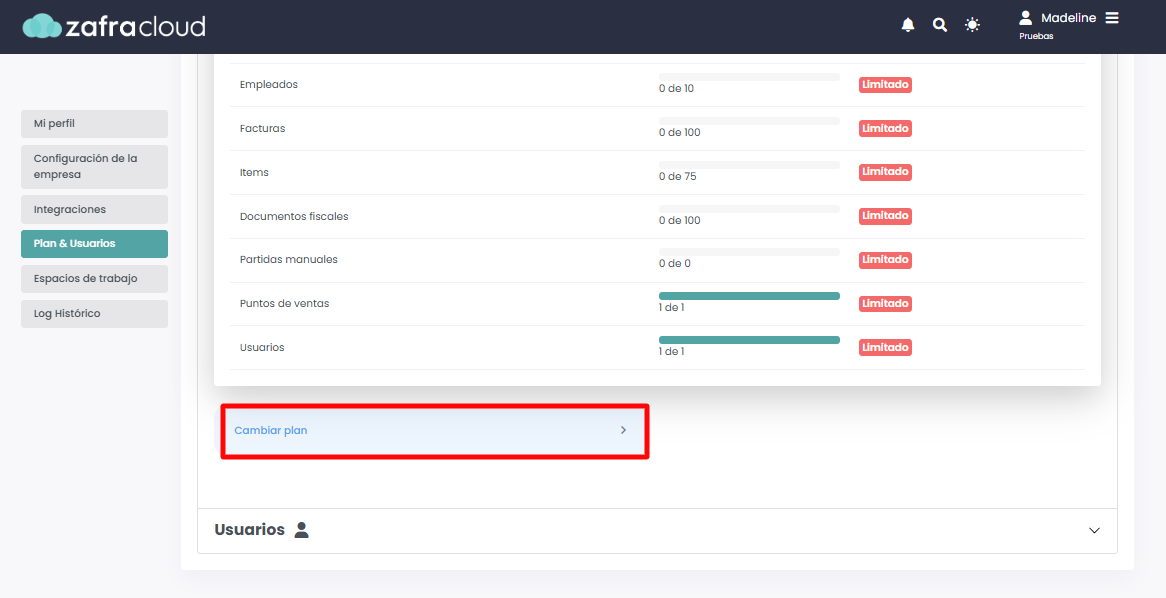Click Limitado badge in Usuarios row
Image resolution: width=1166 pixels, height=598 pixels.
tap(885, 347)
